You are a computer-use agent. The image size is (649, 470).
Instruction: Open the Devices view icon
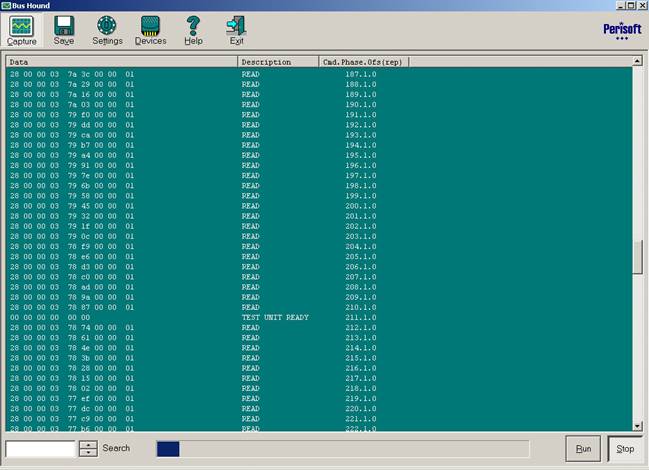click(x=150, y=31)
